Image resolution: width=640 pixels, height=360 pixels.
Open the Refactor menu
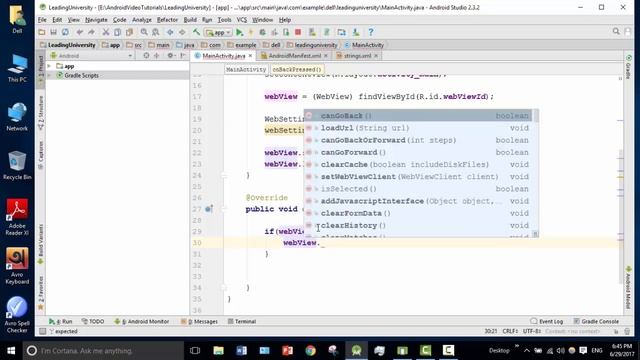tap(167, 20)
